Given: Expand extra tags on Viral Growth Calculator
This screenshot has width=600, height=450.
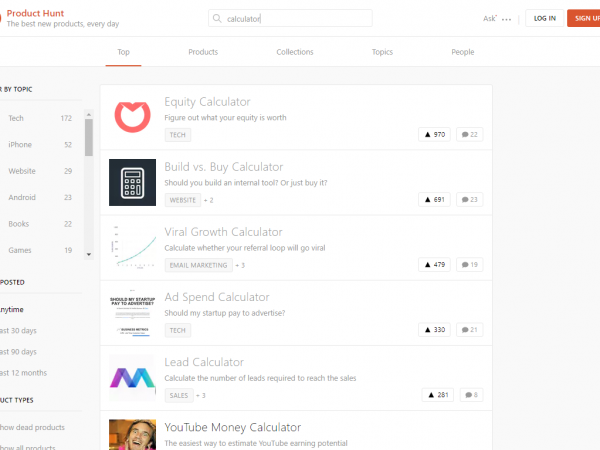Looking at the screenshot, I should (x=240, y=265).
